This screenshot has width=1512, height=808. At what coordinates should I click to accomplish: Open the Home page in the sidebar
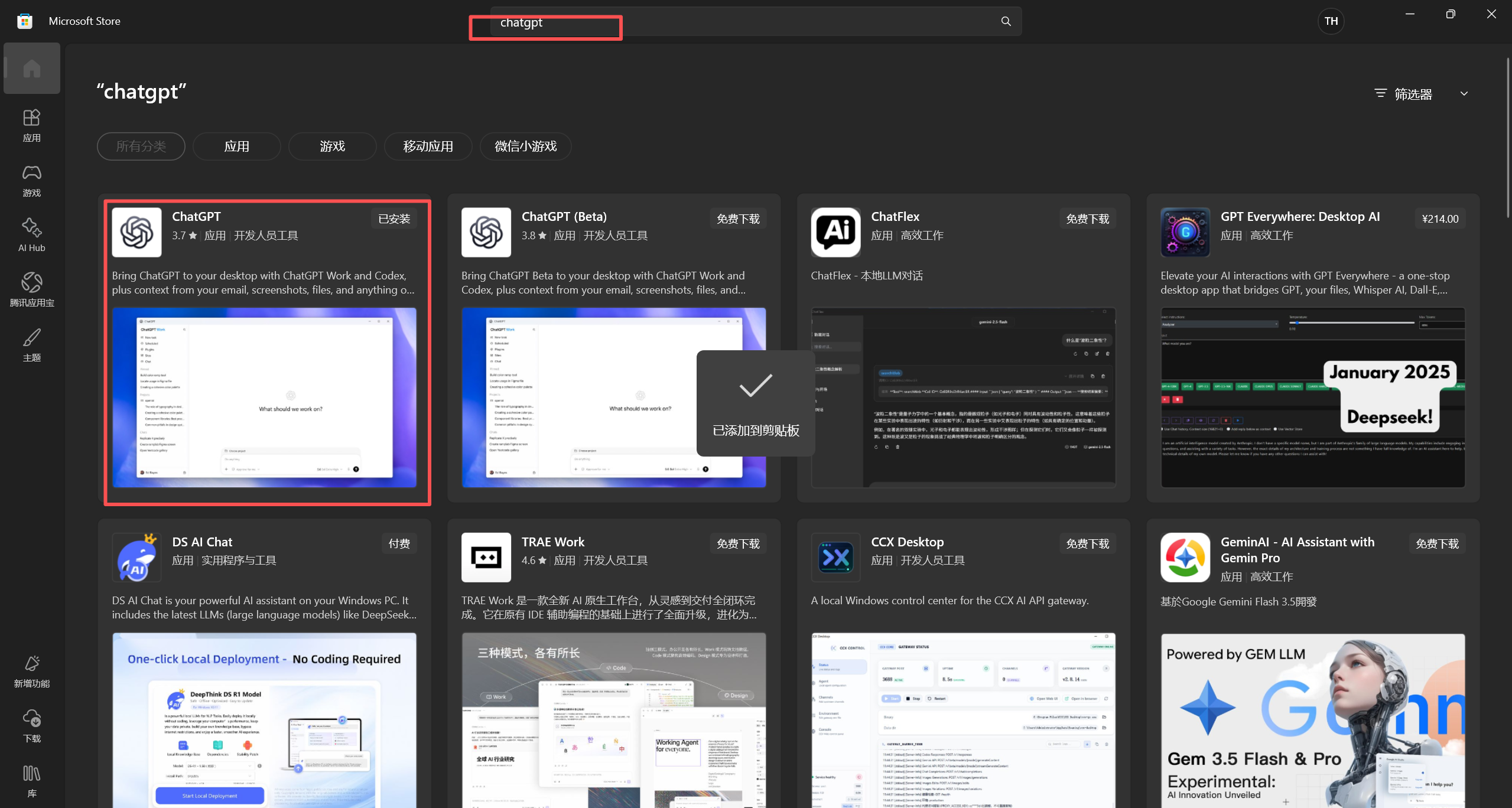point(32,69)
